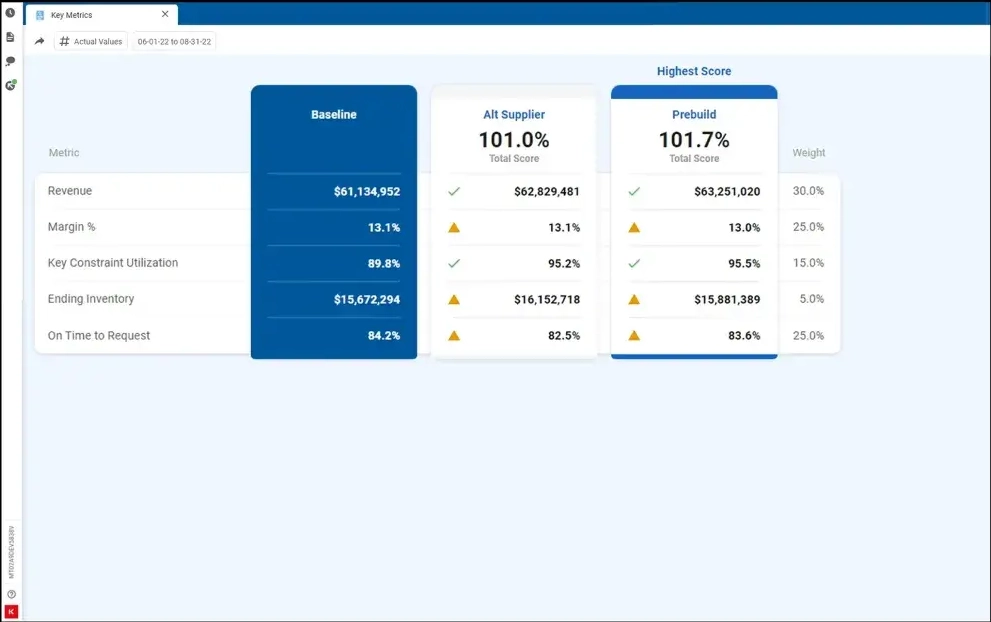Click Prebuild utilization 95.5%
The image size is (991, 622).
(x=744, y=264)
